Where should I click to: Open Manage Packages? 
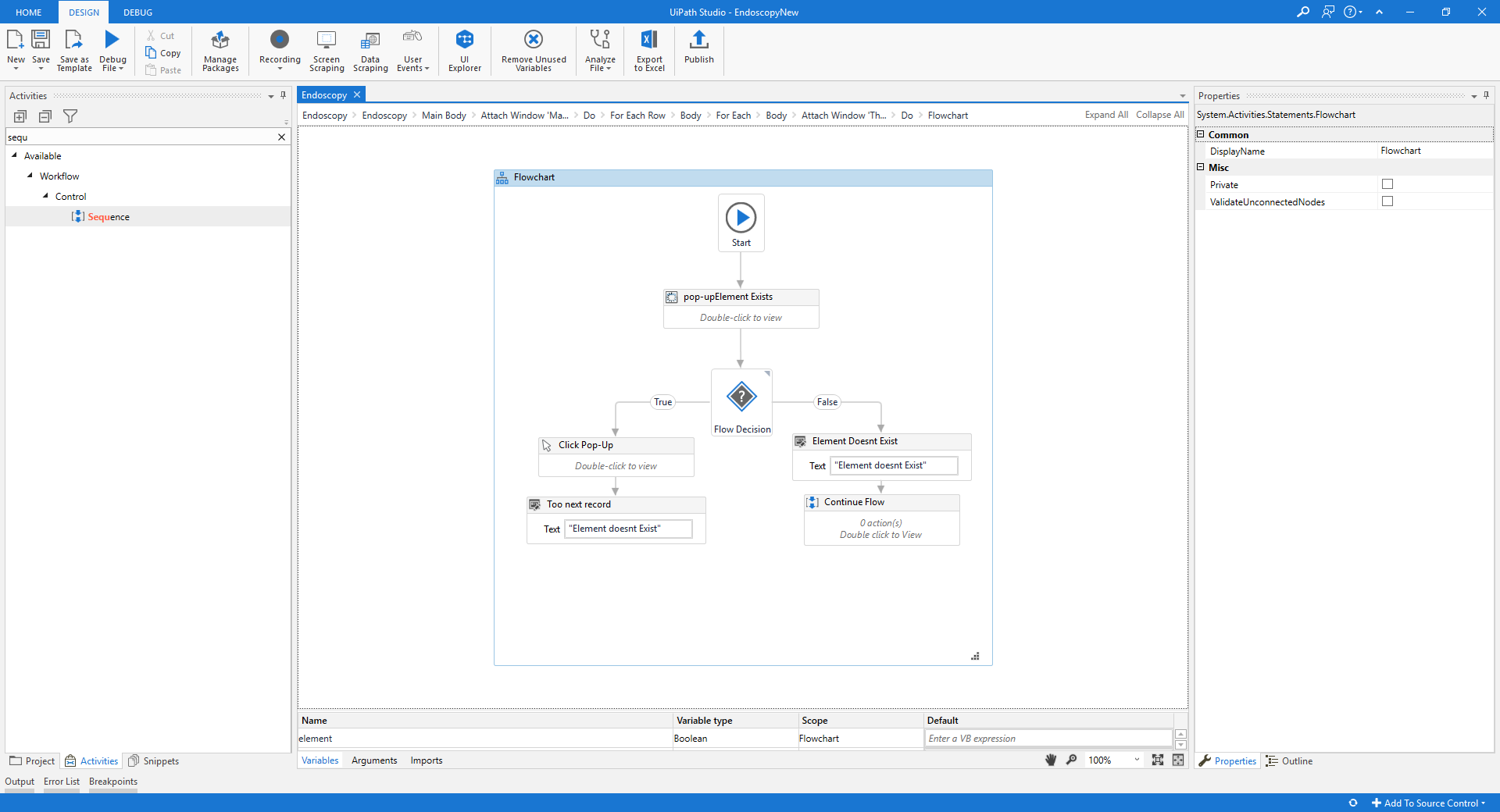(x=220, y=49)
